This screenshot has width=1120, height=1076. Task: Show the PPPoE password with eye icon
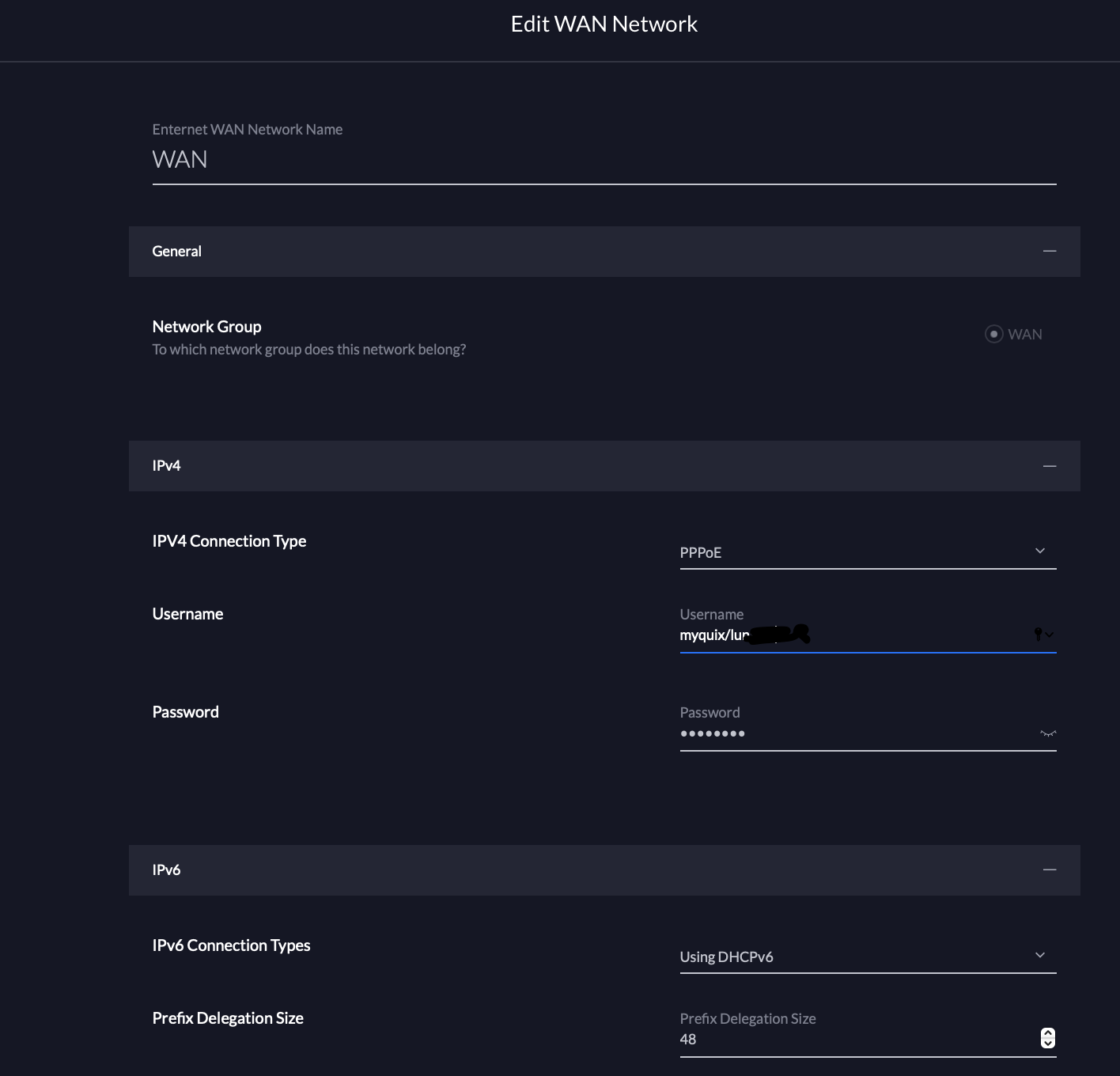(1048, 733)
